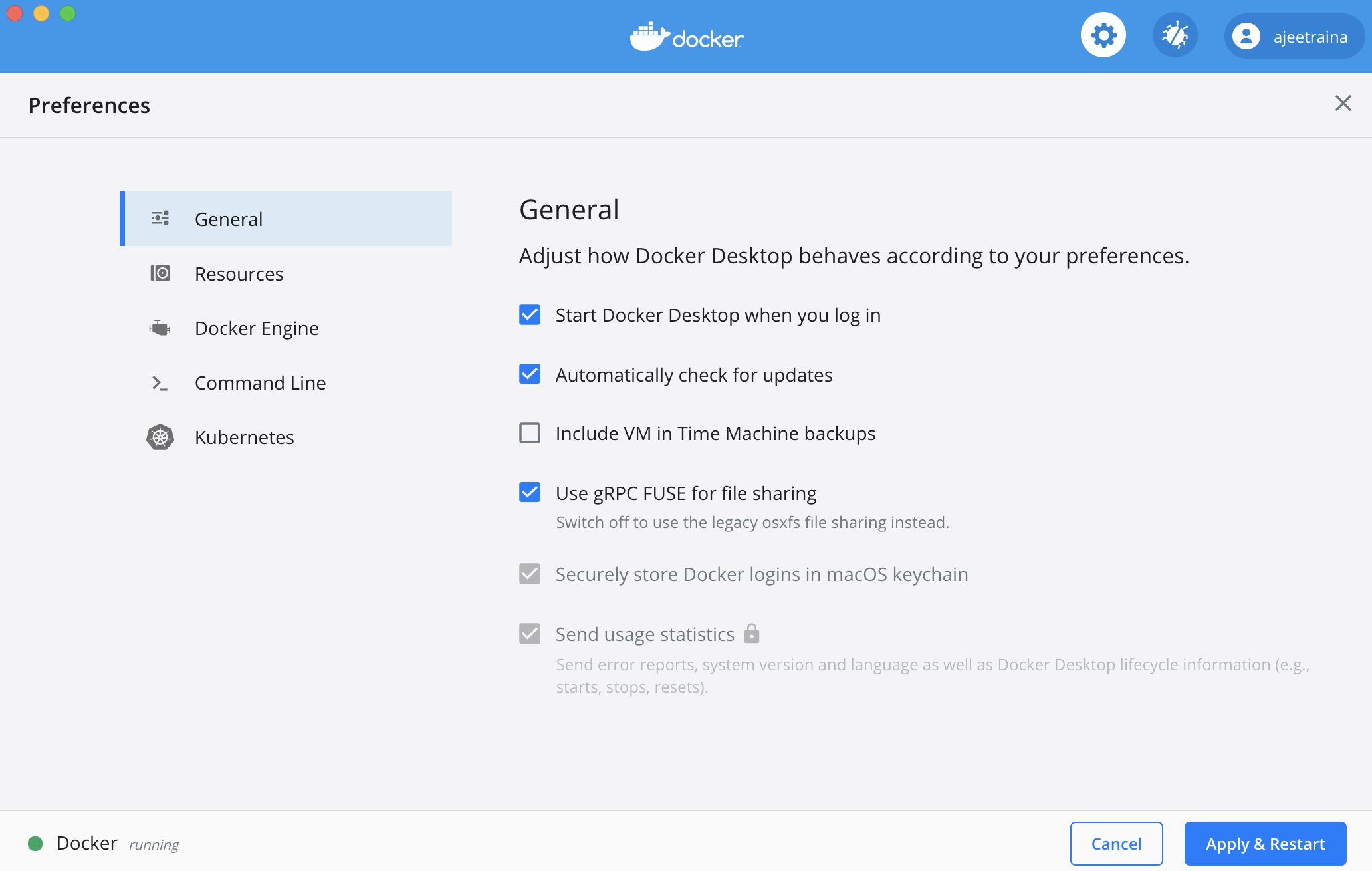Open settings via the gear icon
Image resolution: width=1372 pixels, height=871 pixels.
tap(1103, 35)
